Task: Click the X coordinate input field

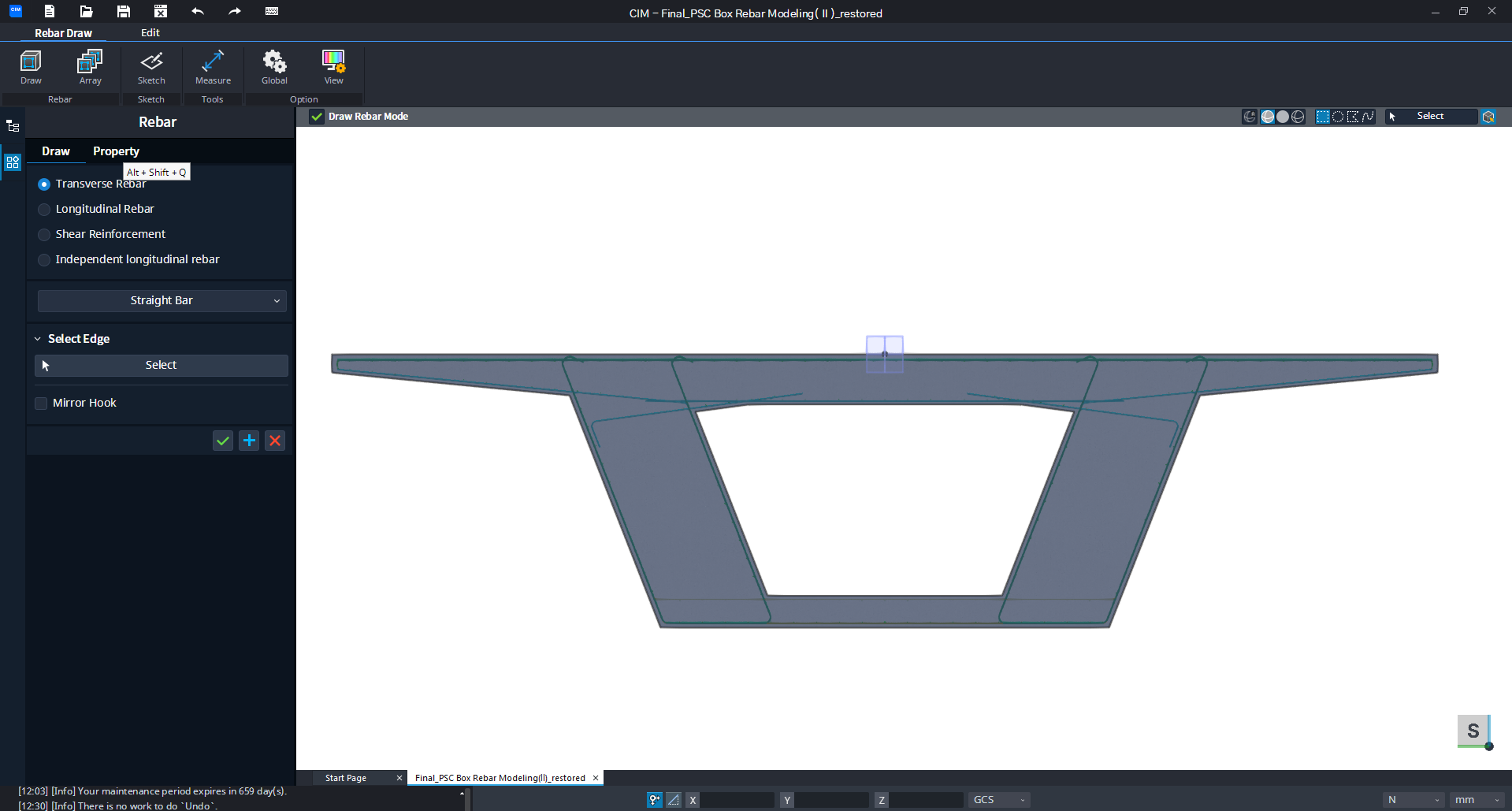Action: (737, 800)
